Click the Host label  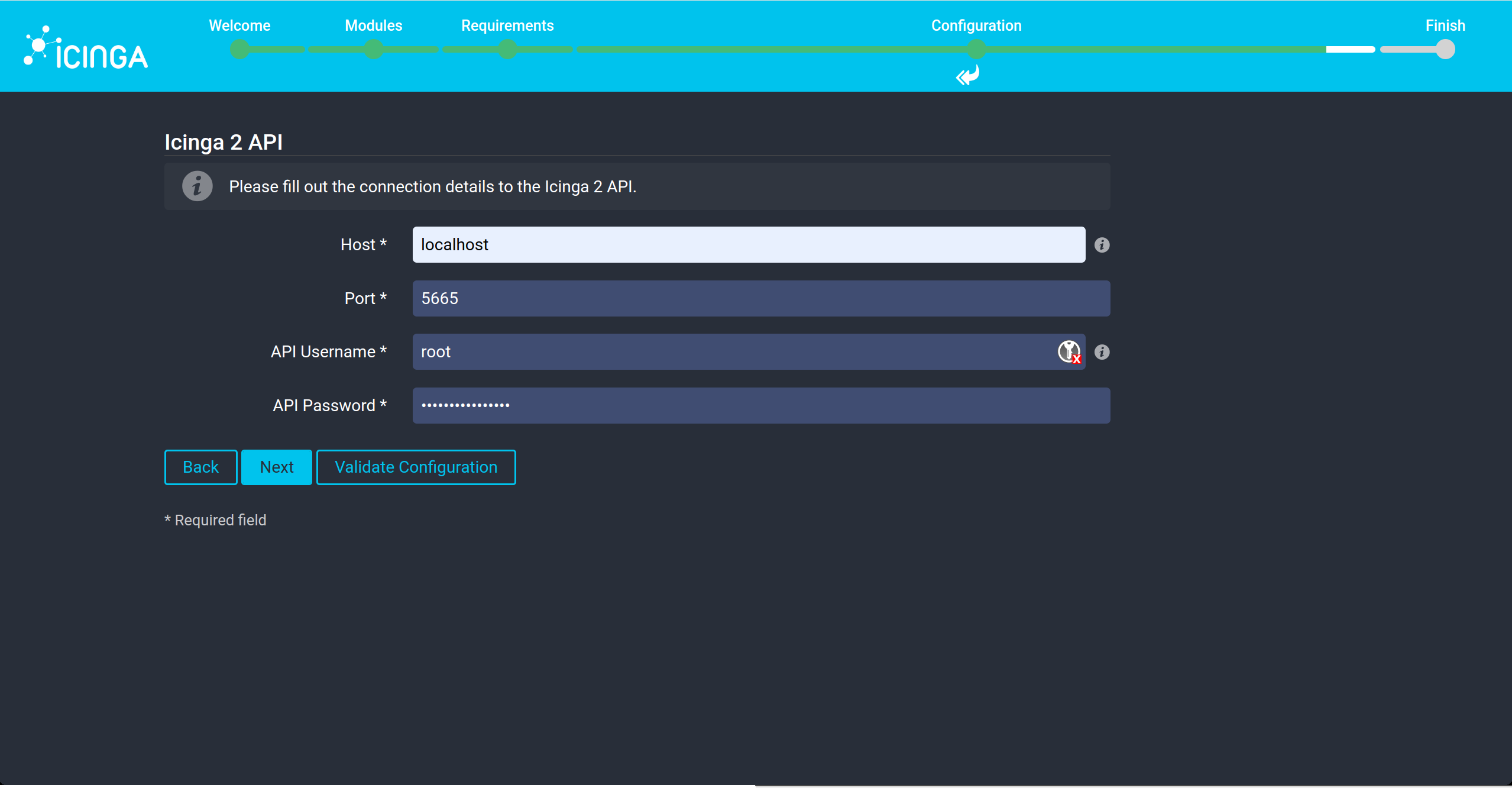pyautogui.click(x=364, y=244)
